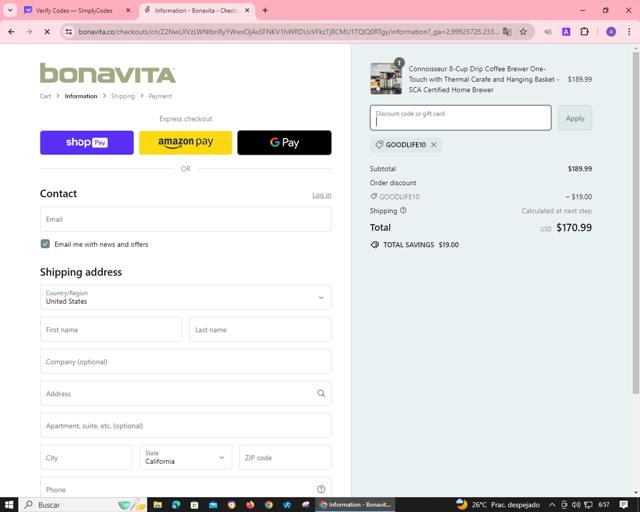This screenshot has width=640, height=512.
Task: Click the $170.99 total amount
Action: coord(574,227)
